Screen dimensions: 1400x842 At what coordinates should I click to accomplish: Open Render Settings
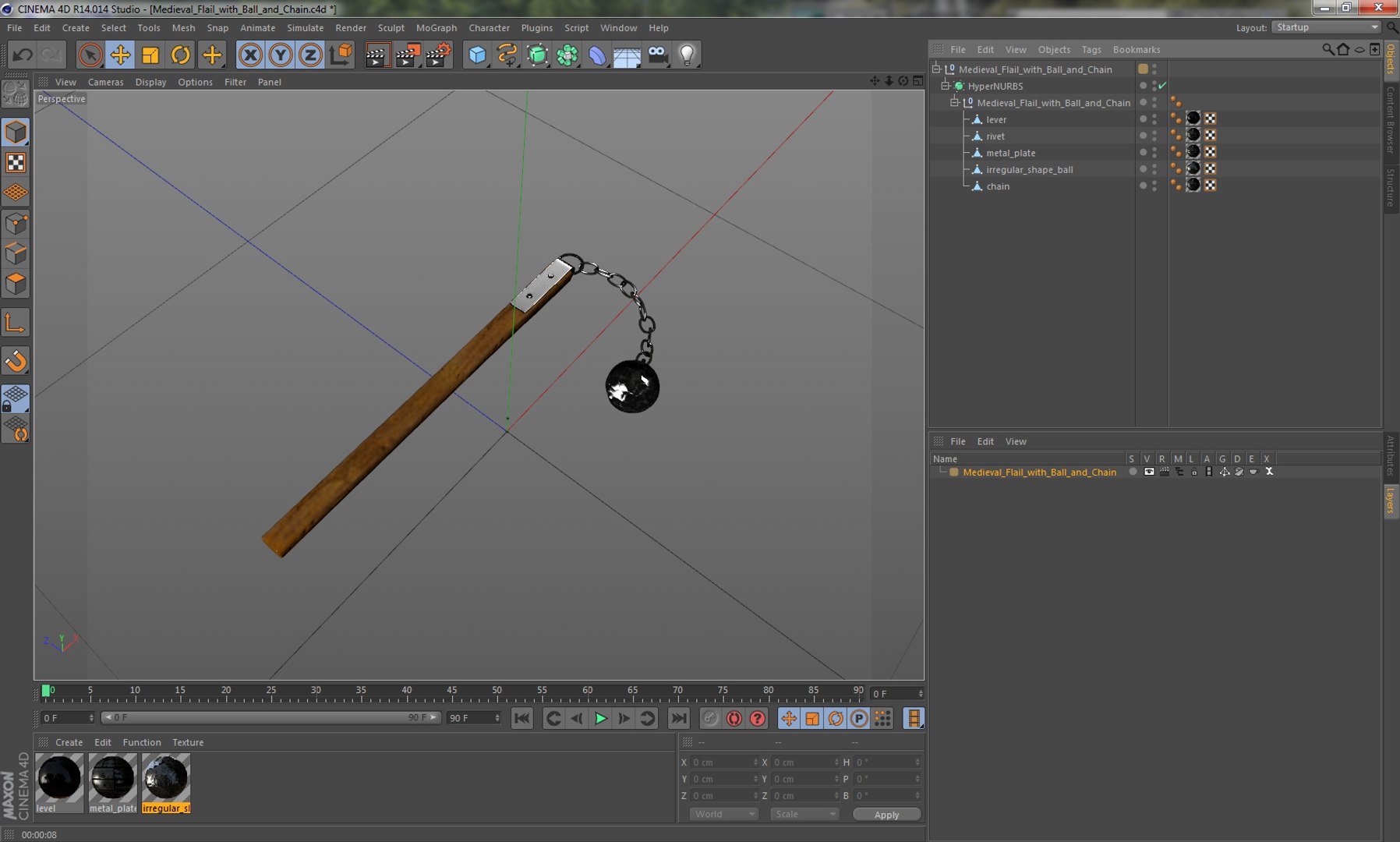pos(439,55)
